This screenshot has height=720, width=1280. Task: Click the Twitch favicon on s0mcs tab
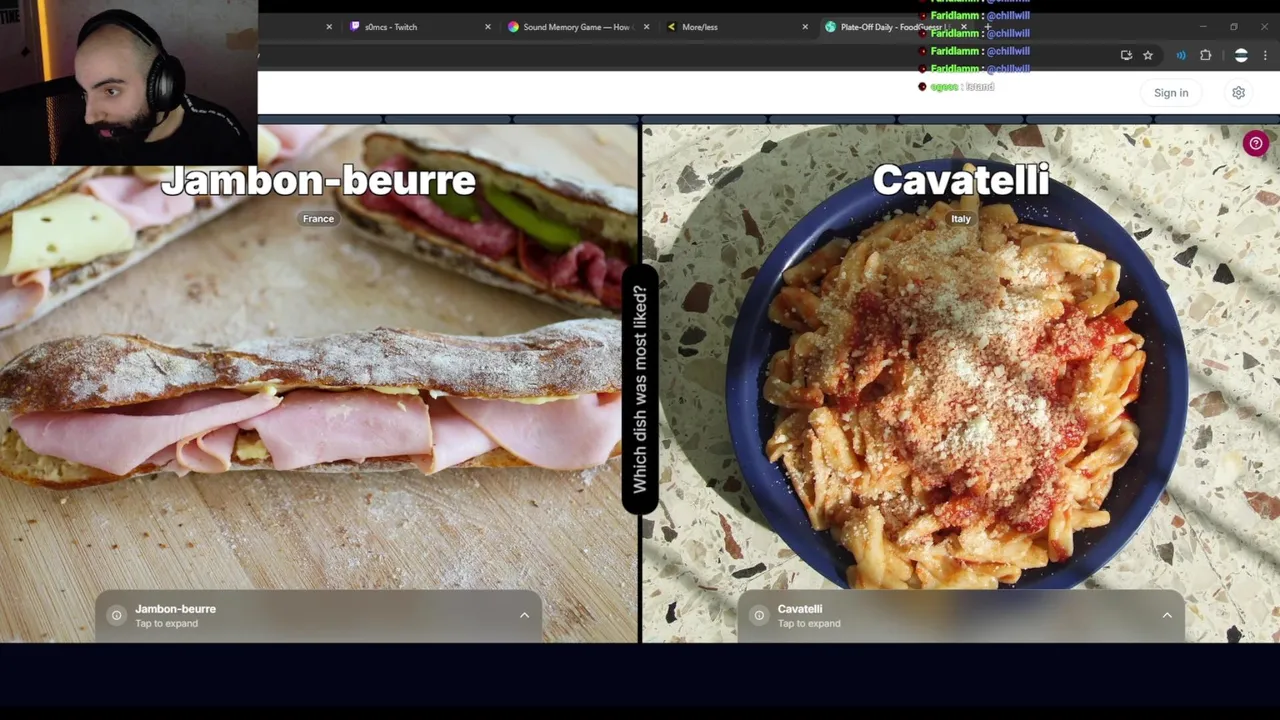click(x=355, y=27)
